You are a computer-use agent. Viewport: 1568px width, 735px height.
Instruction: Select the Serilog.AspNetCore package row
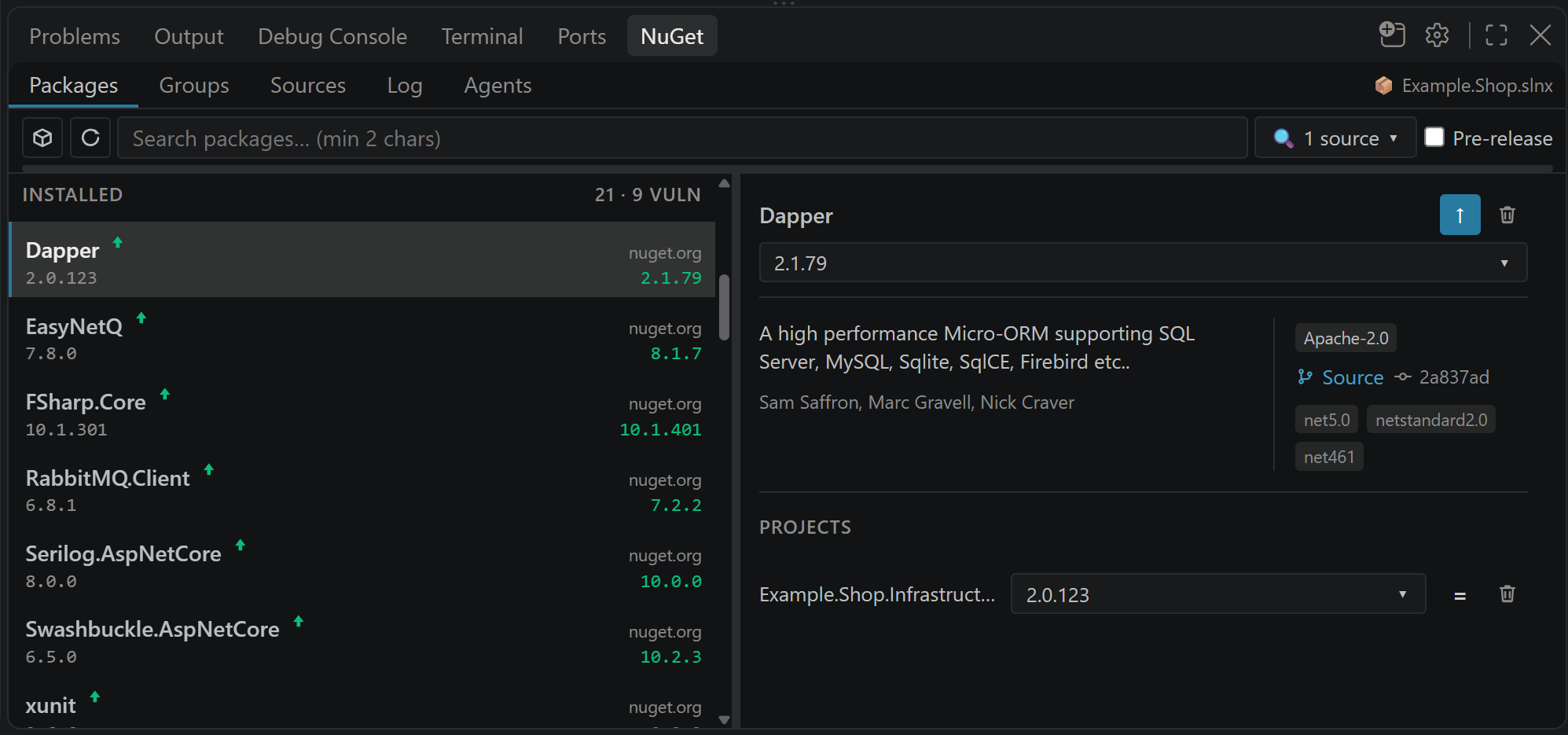362,563
